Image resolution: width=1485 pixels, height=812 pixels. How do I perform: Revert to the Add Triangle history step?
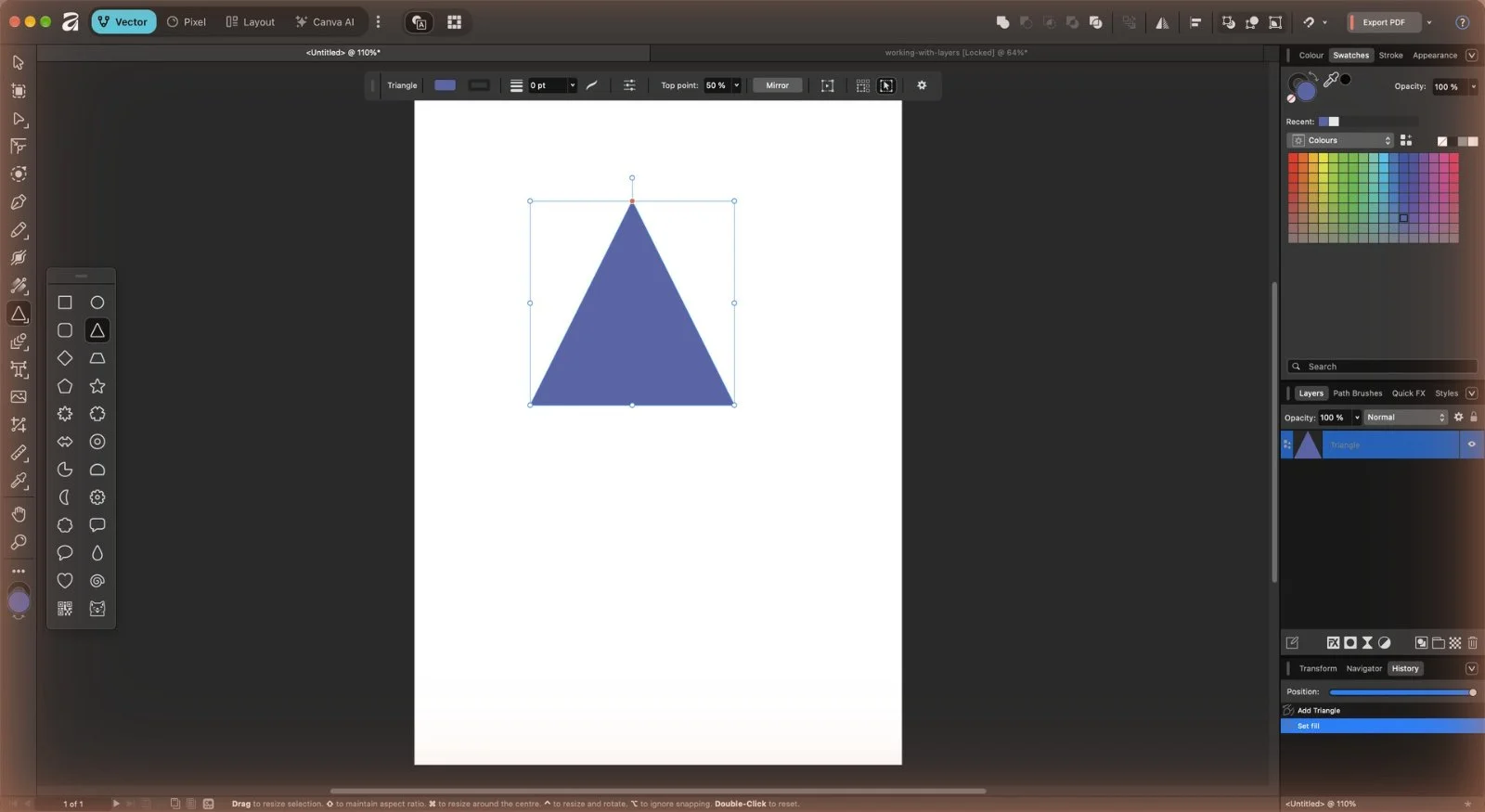1382,711
